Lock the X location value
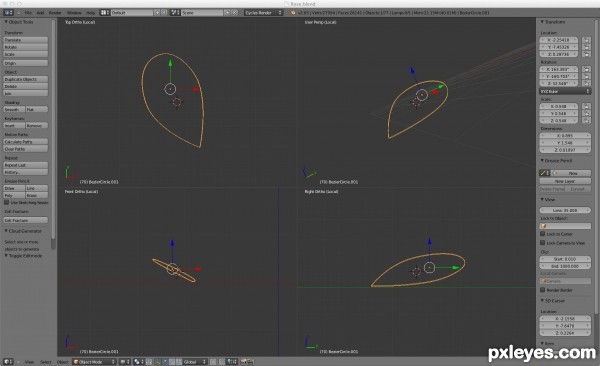Viewport: 600px width, 366px height. [586, 40]
